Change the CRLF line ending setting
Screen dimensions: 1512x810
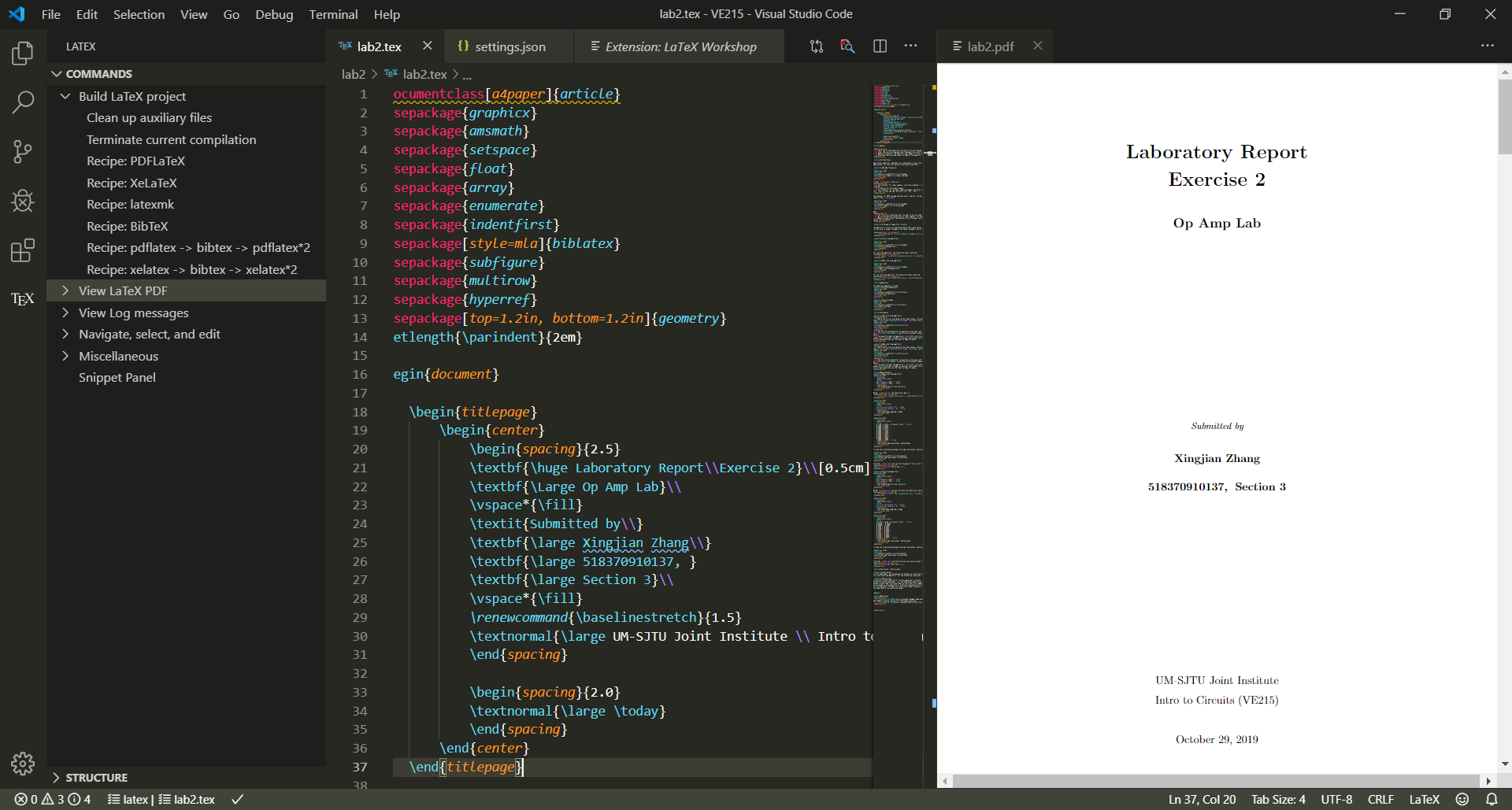pyautogui.click(x=1380, y=799)
